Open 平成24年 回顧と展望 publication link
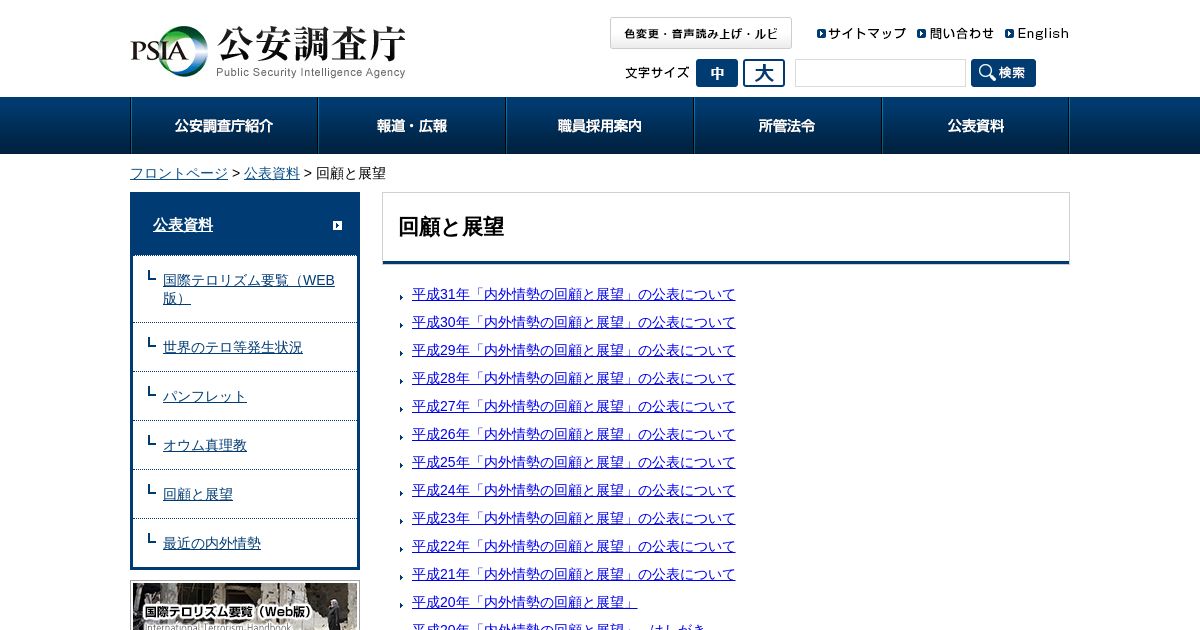 coord(574,490)
